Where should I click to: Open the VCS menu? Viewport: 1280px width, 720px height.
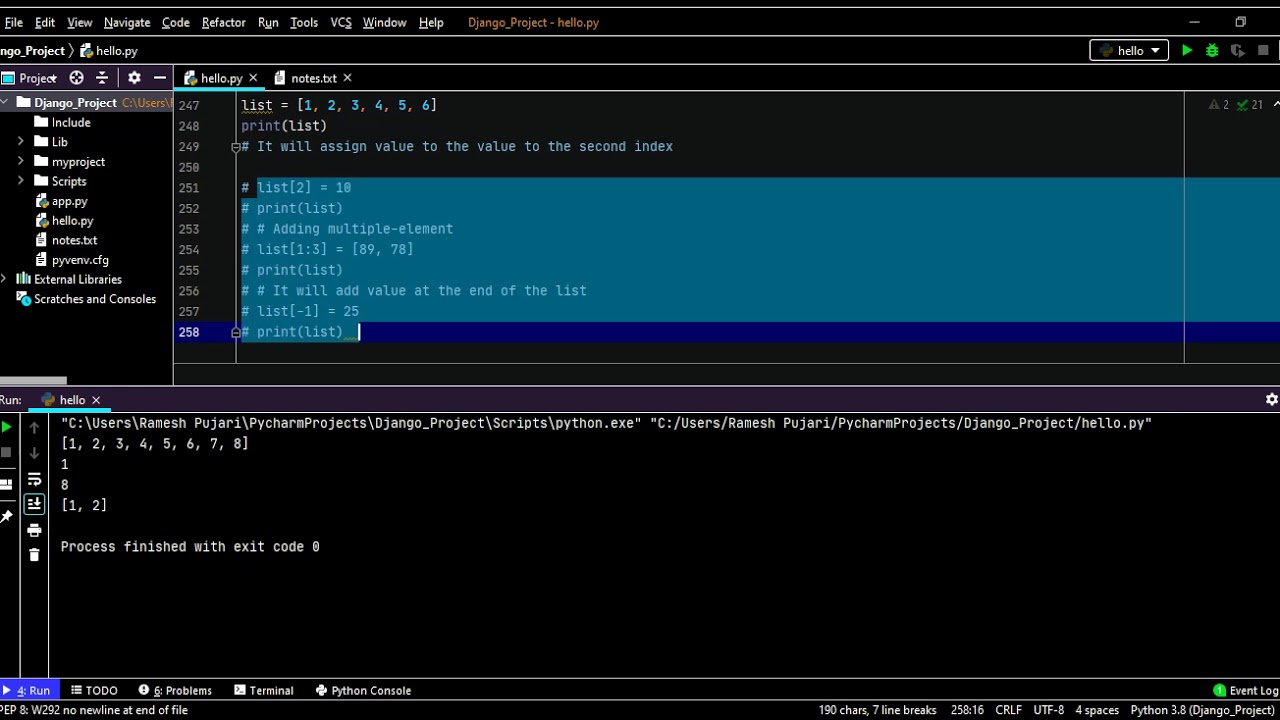[341, 22]
